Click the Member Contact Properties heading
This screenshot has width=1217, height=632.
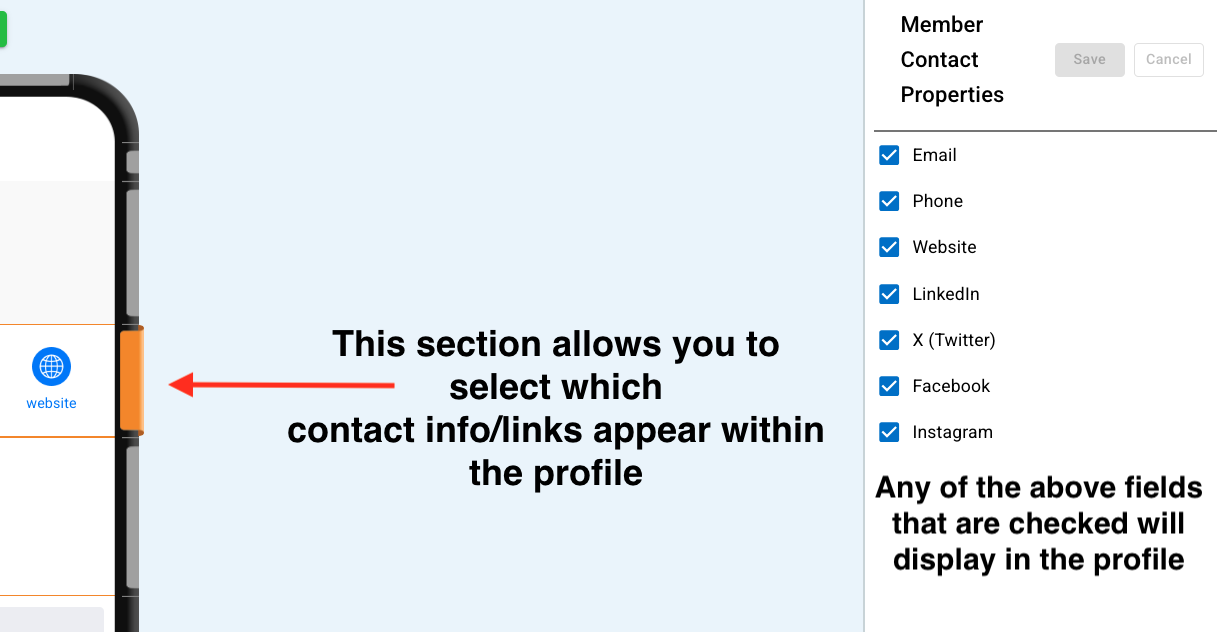tap(951, 60)
